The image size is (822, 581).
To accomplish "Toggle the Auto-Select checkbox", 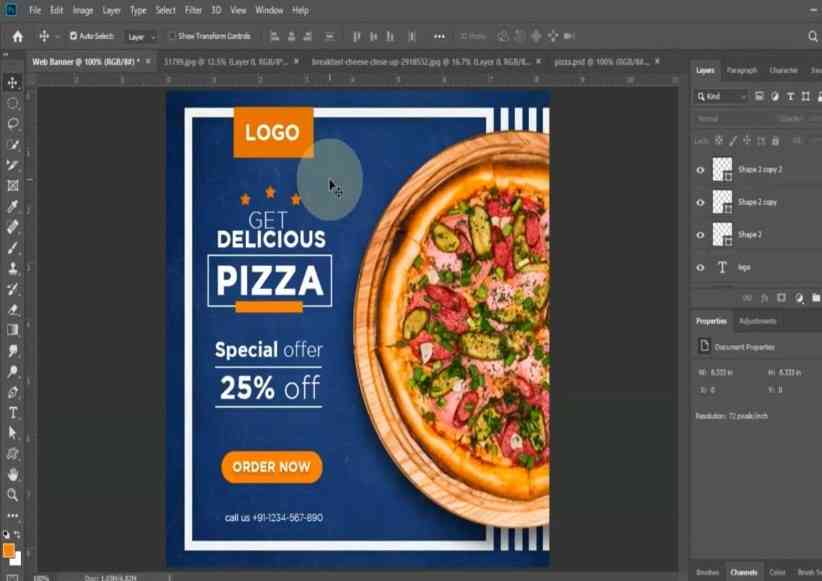I will [73, 36].
